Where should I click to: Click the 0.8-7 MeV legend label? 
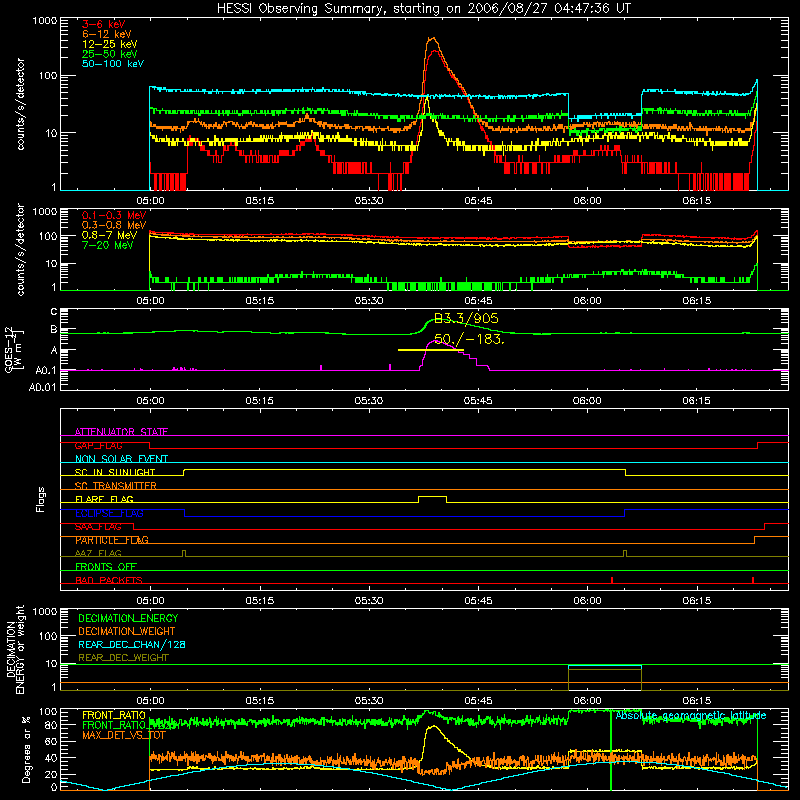[x=109, y=235]
